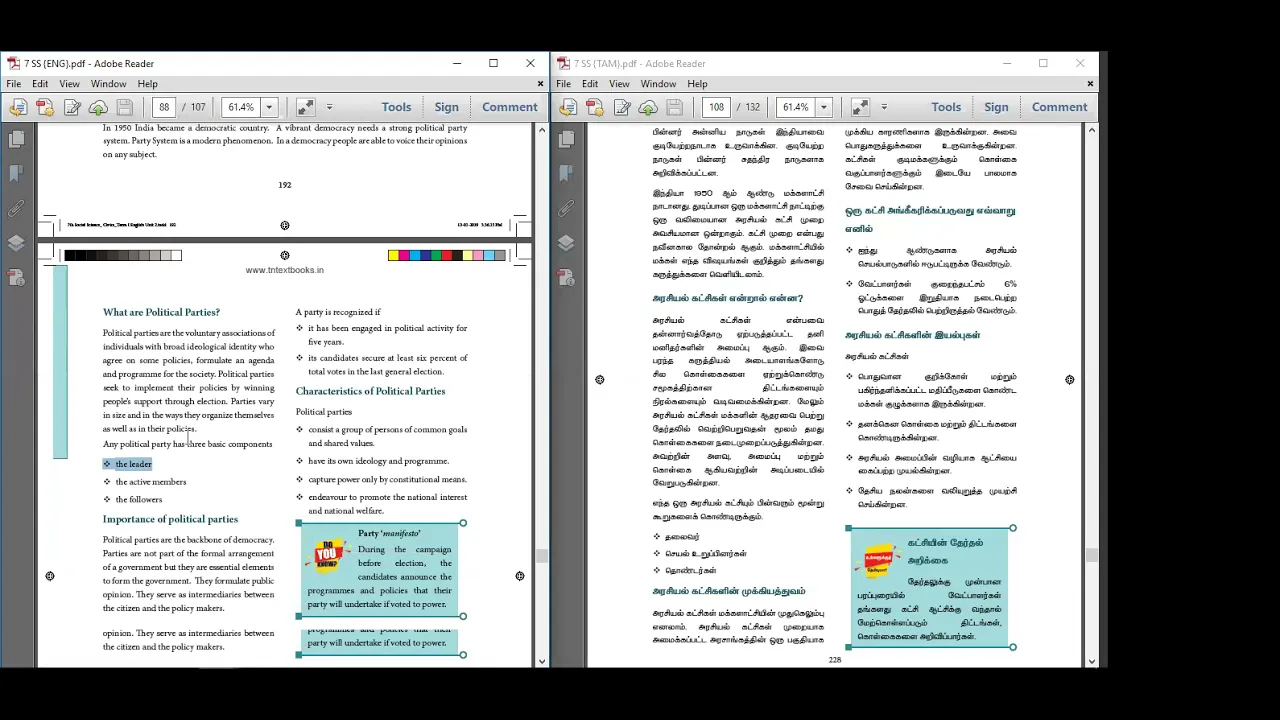1280x720 pixels.
Task: Click Party 'manifesto' box title
Action: pos(389,533)
